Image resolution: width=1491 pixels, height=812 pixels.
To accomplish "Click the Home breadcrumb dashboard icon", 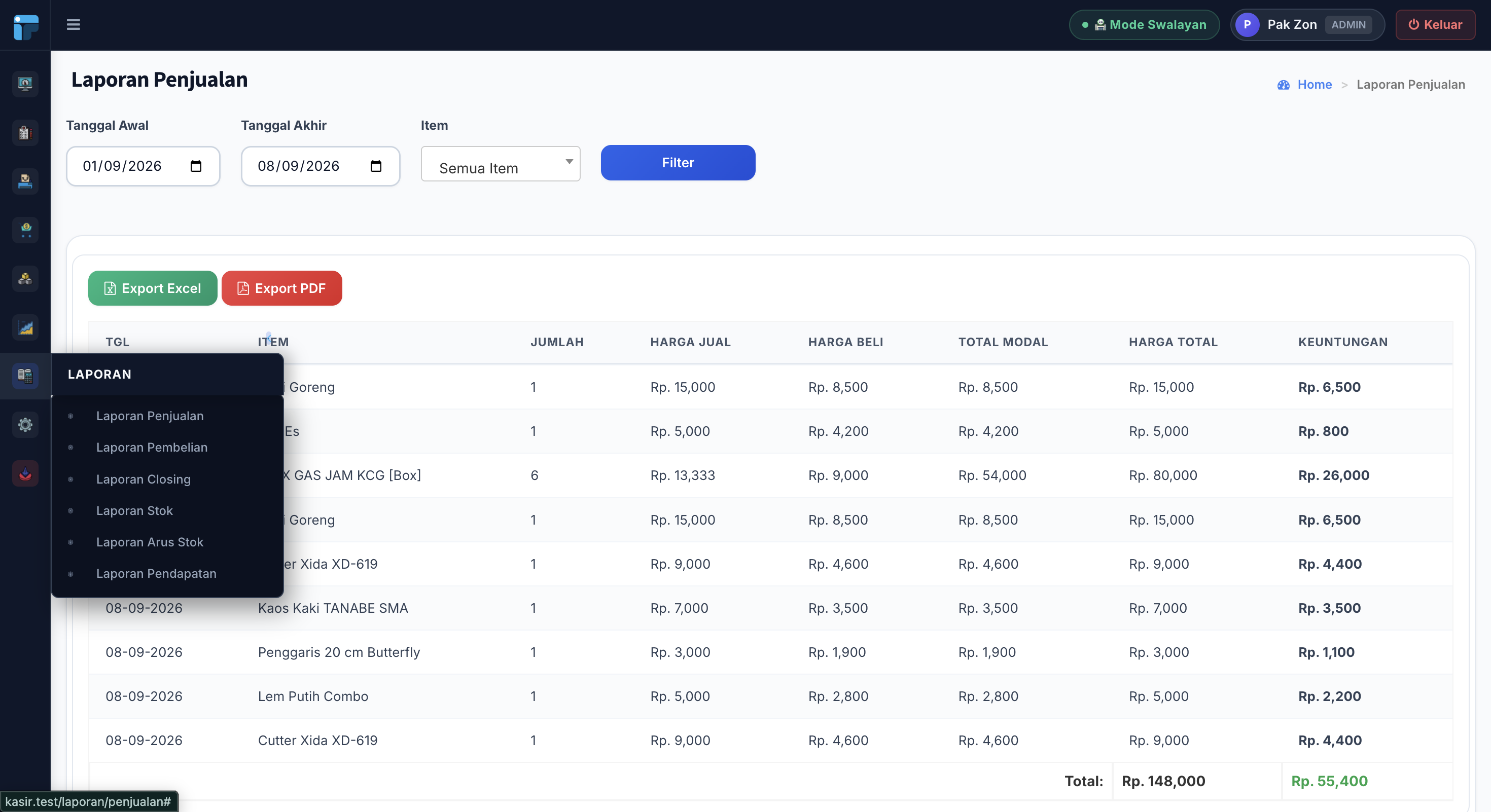I will tap(1283, 85).
